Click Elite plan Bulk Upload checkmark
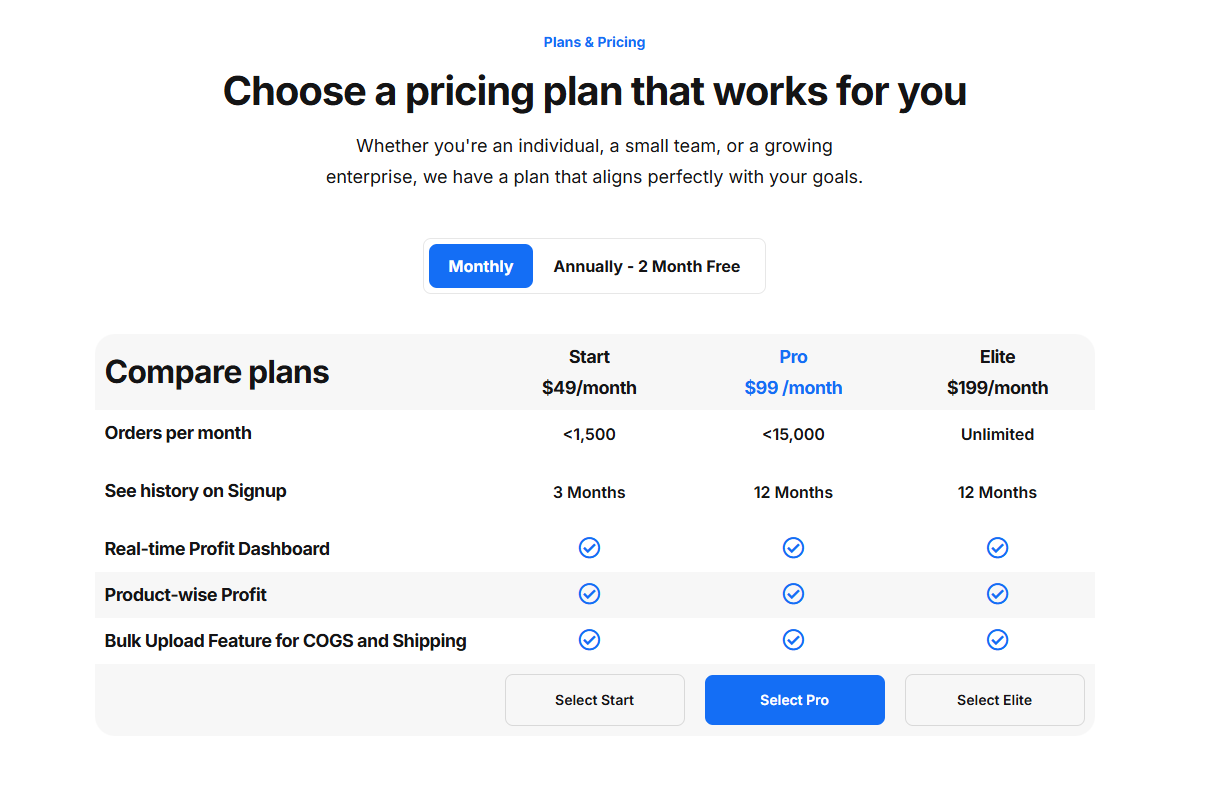Viewport: 1220px width, 801px height. pyautogui.click(x=997, y=640)
